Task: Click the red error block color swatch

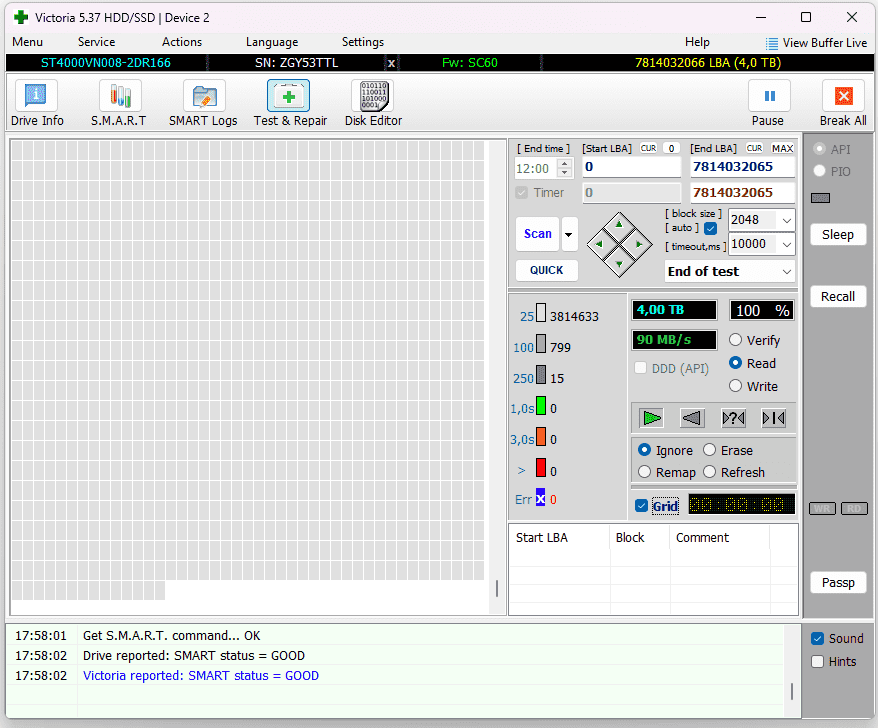Action: (x=541, y=468)
